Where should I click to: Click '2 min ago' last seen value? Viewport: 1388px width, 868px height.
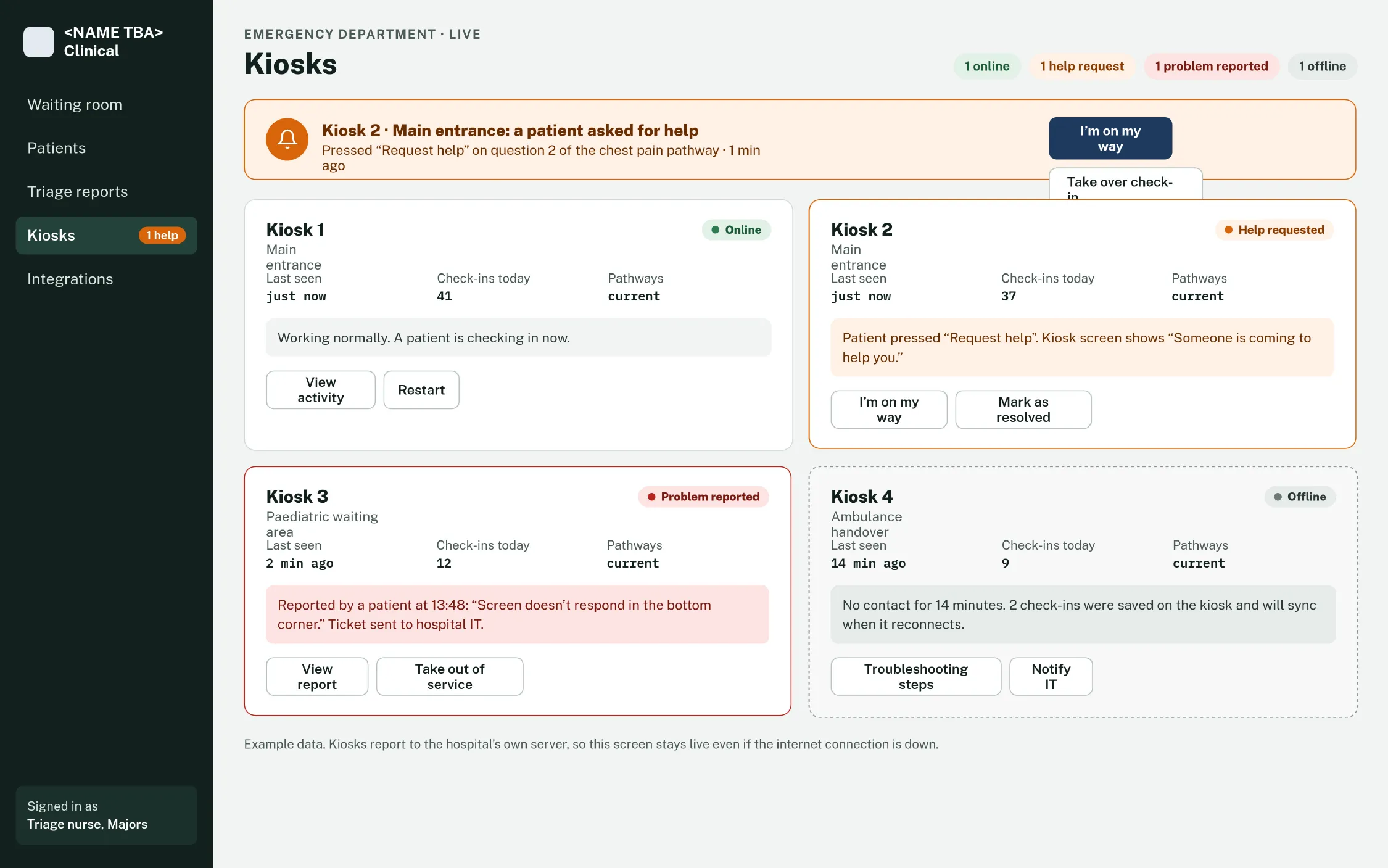pos(300,564)
